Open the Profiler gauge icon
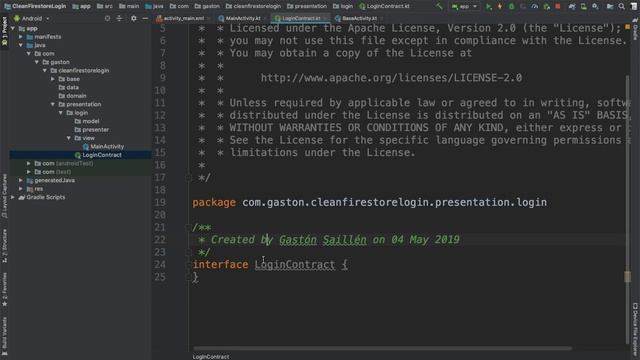 point(535,7)
